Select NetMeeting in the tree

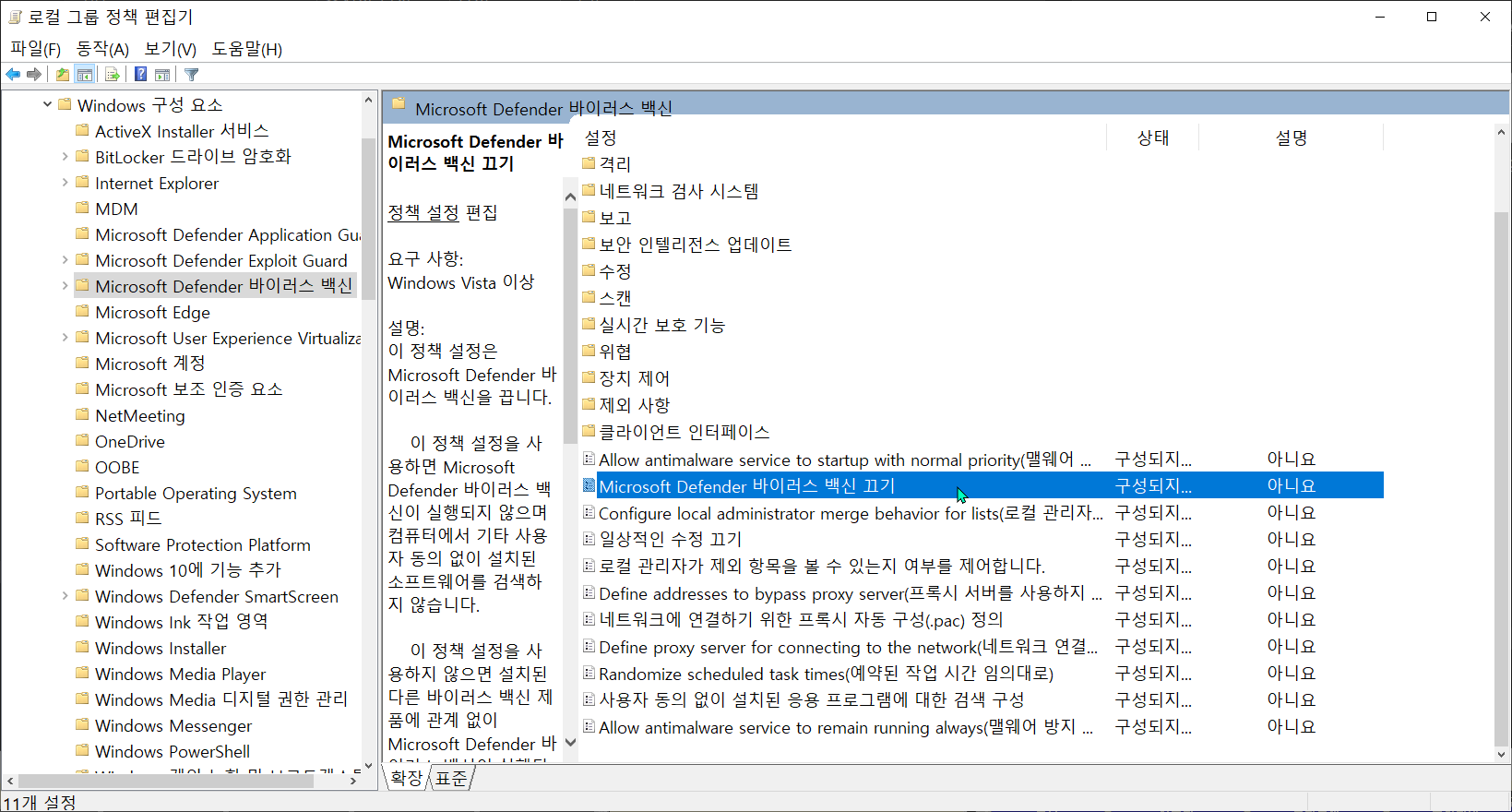point(140,415)
